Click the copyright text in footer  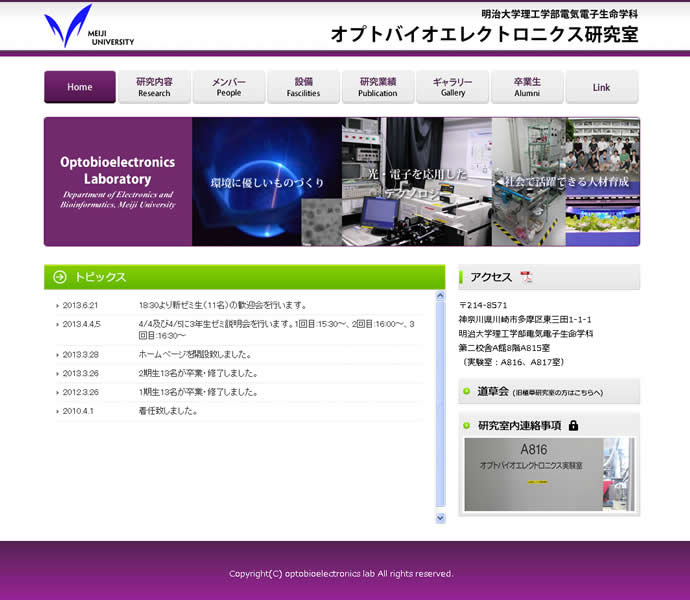click(341, 574)
